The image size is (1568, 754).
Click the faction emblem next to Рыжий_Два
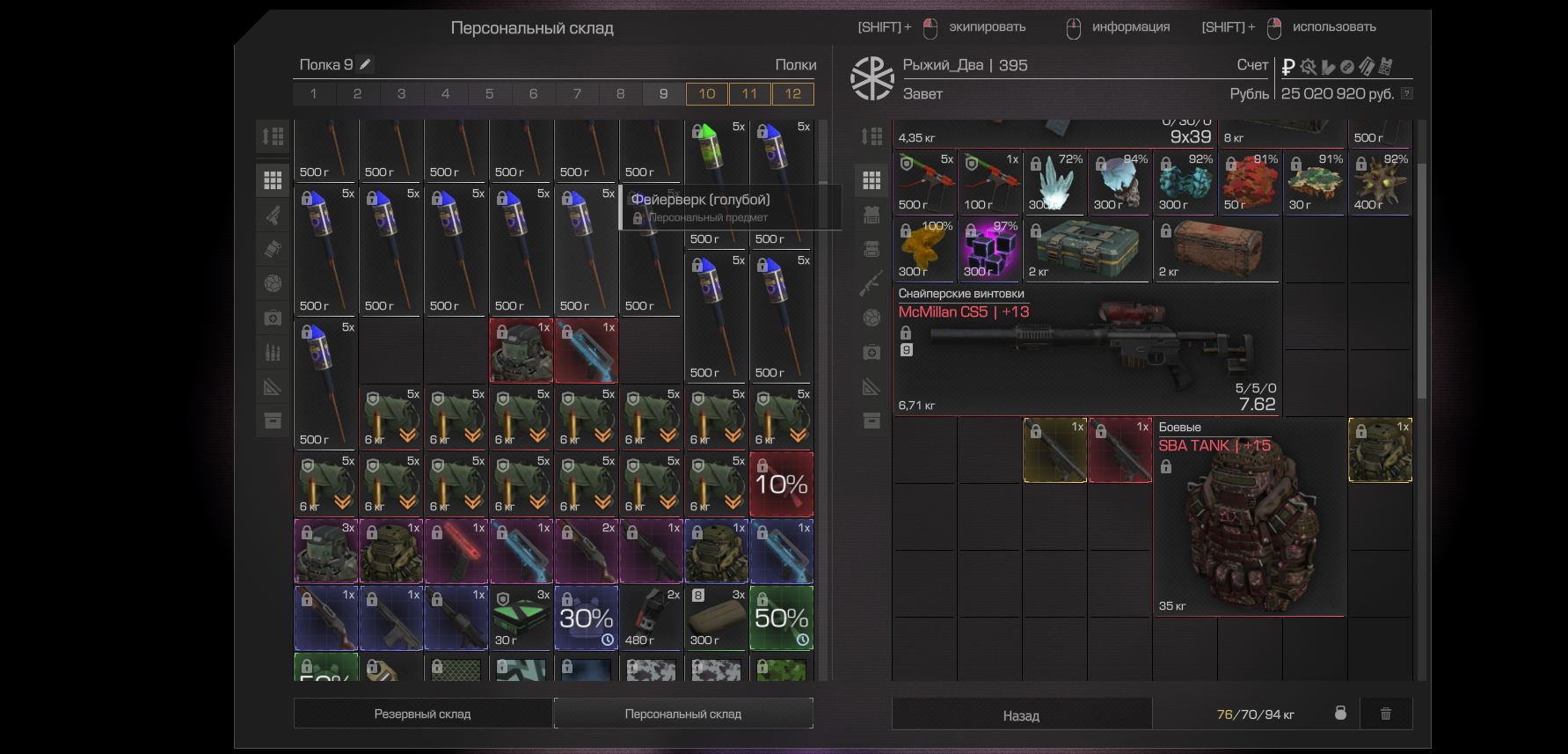(x=872, y=78)
